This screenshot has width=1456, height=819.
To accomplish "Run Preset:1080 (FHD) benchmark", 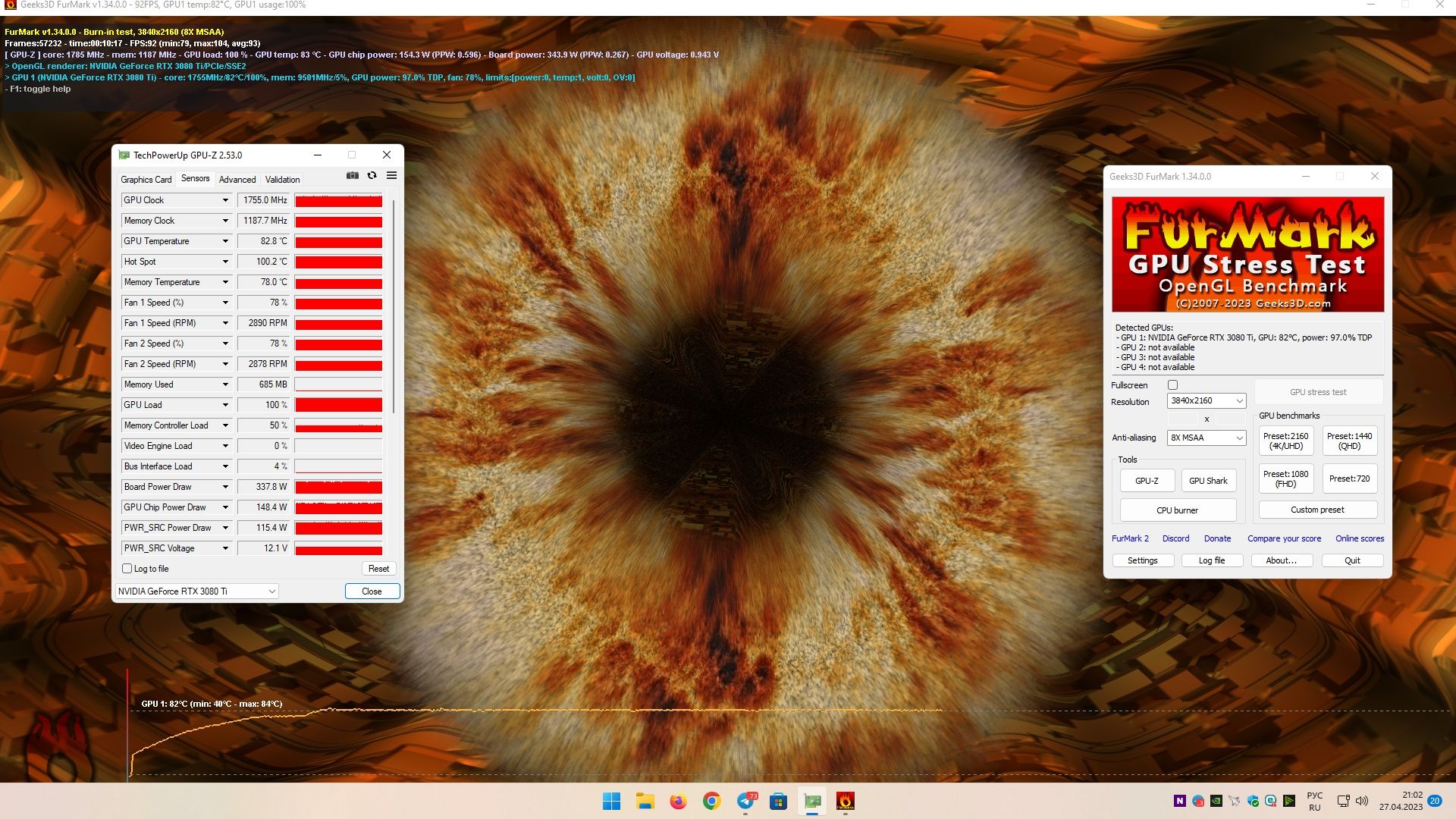I will [x=1285, y=479].
